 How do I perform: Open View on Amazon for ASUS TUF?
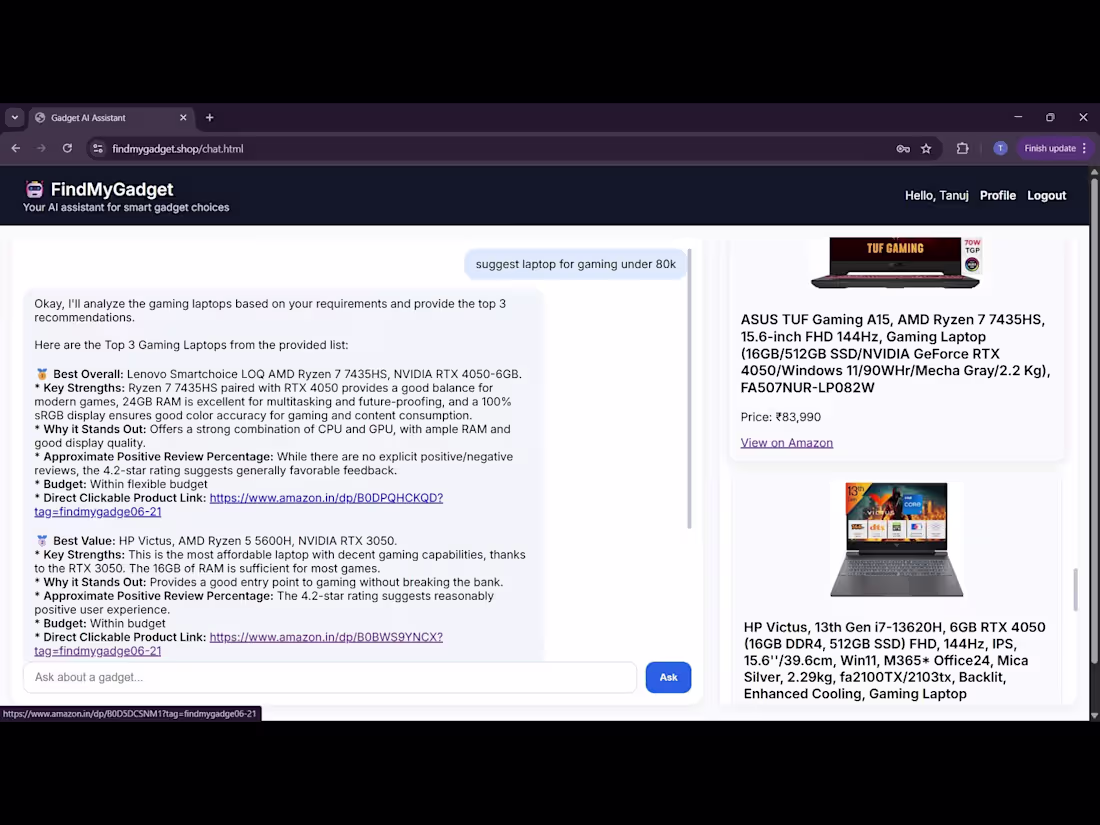(786, 443)
